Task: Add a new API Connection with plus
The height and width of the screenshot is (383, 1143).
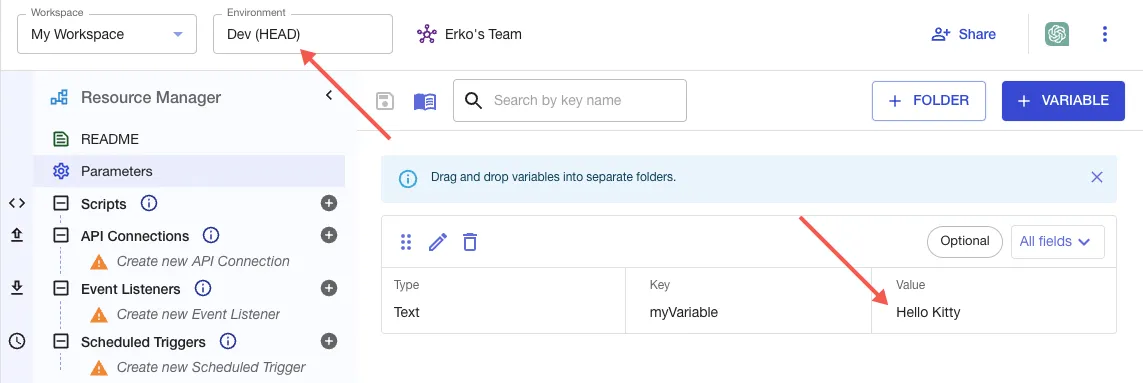Action: point(329,235)
